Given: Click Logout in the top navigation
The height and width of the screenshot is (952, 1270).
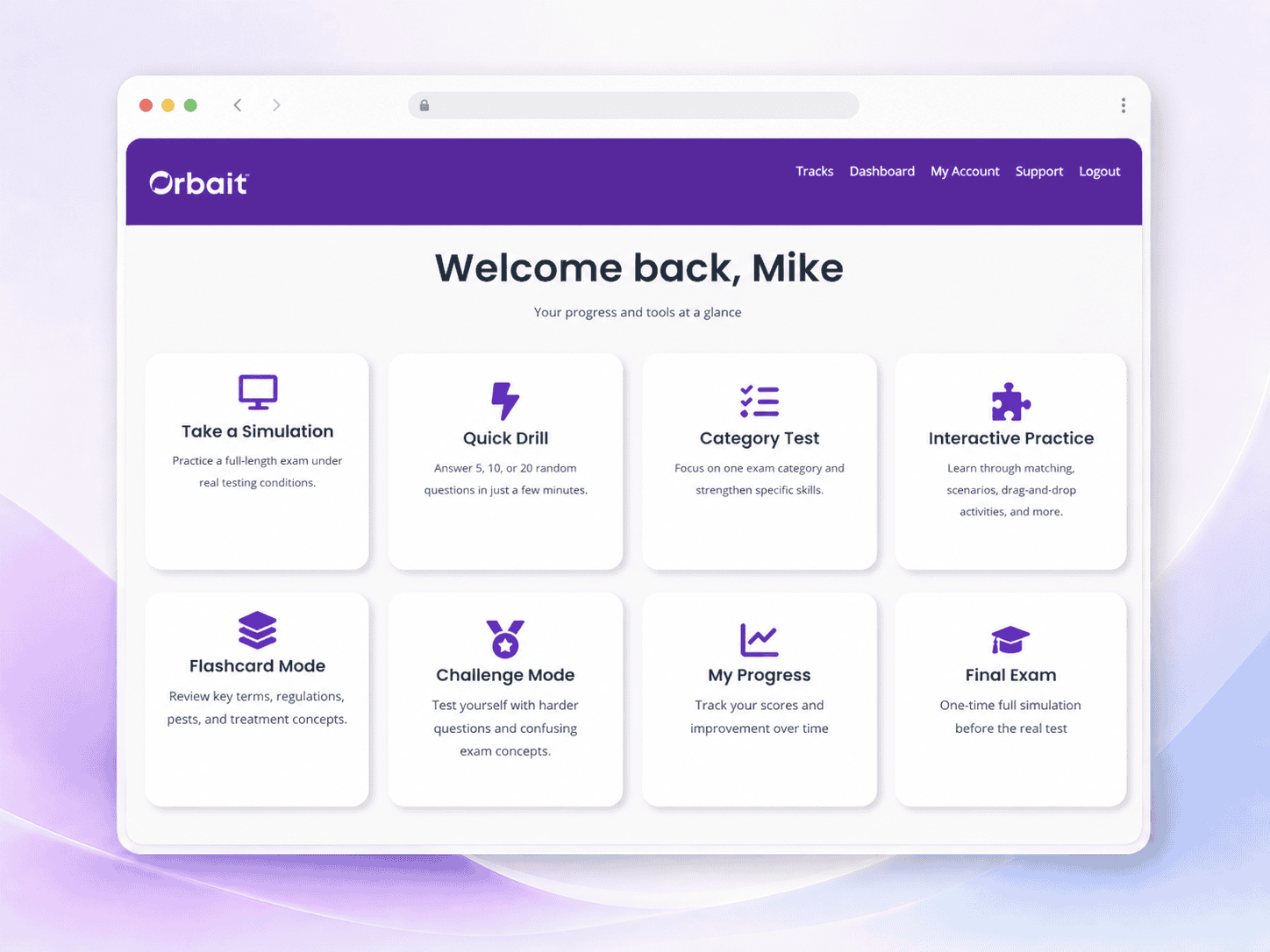Looking at the screenshot, I should (x=1100, y=171).
